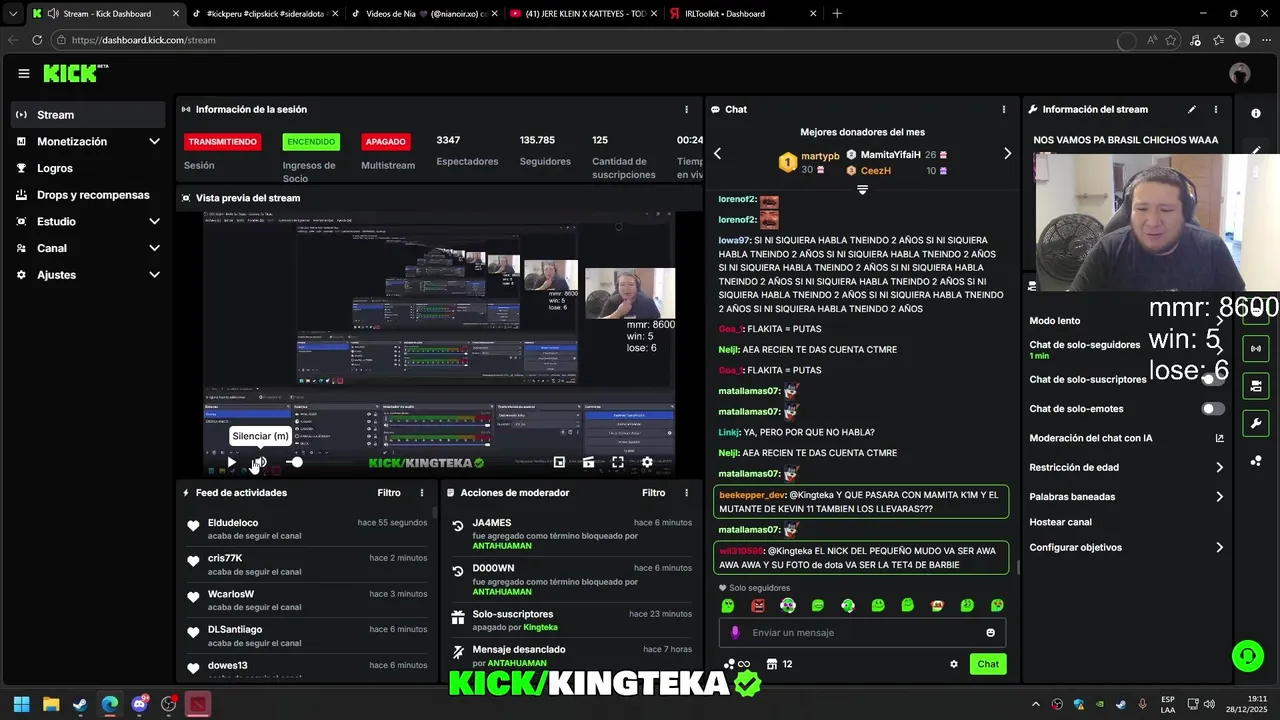Toggle Chat de solo-suscriptores switch
The width and height of the screenshot is (1280, 720).
pos(1213,379)
